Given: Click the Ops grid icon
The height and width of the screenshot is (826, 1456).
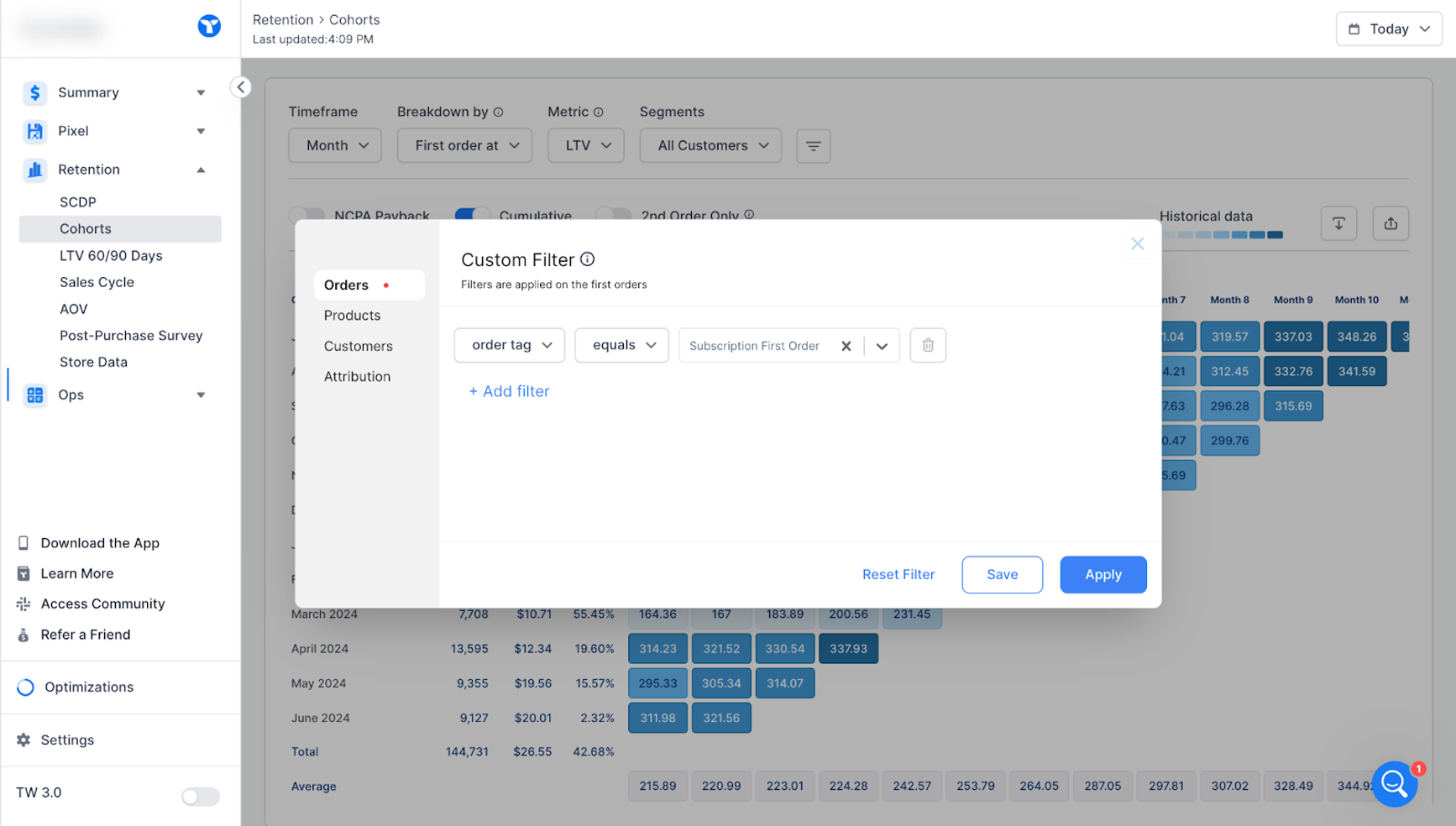Looking at the screenshot, I should [34, 395].
